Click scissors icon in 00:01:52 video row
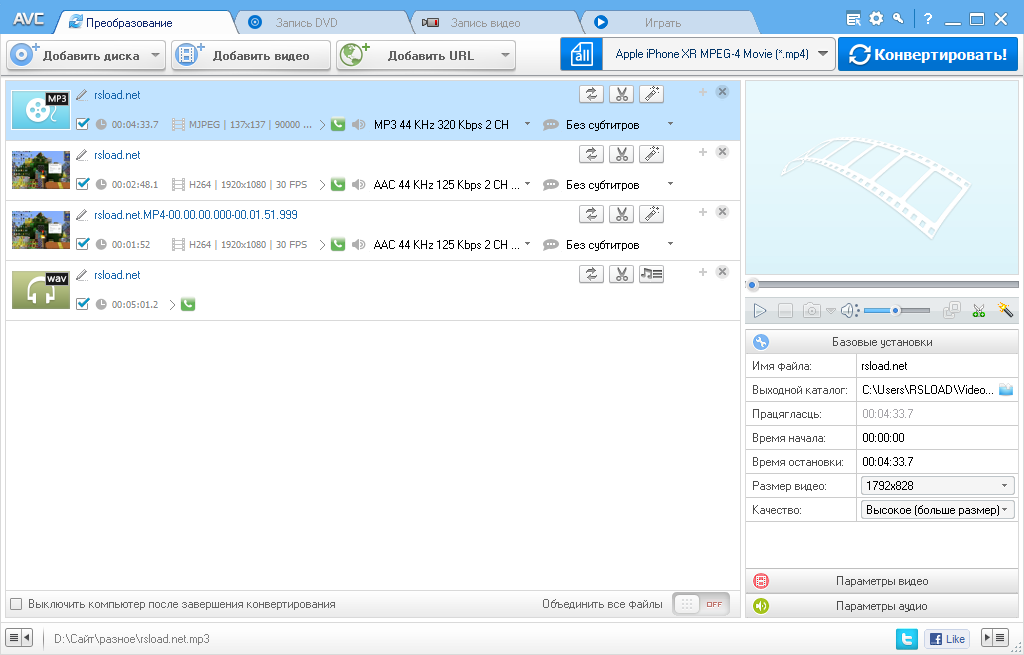 coord(621,214)
